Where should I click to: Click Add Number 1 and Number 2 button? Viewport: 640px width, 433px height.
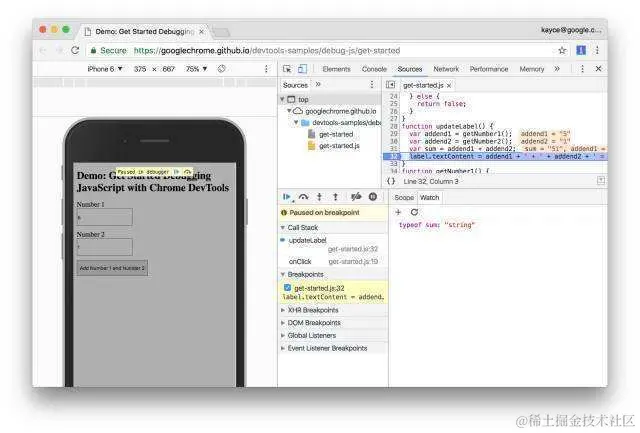coord(112,268)
